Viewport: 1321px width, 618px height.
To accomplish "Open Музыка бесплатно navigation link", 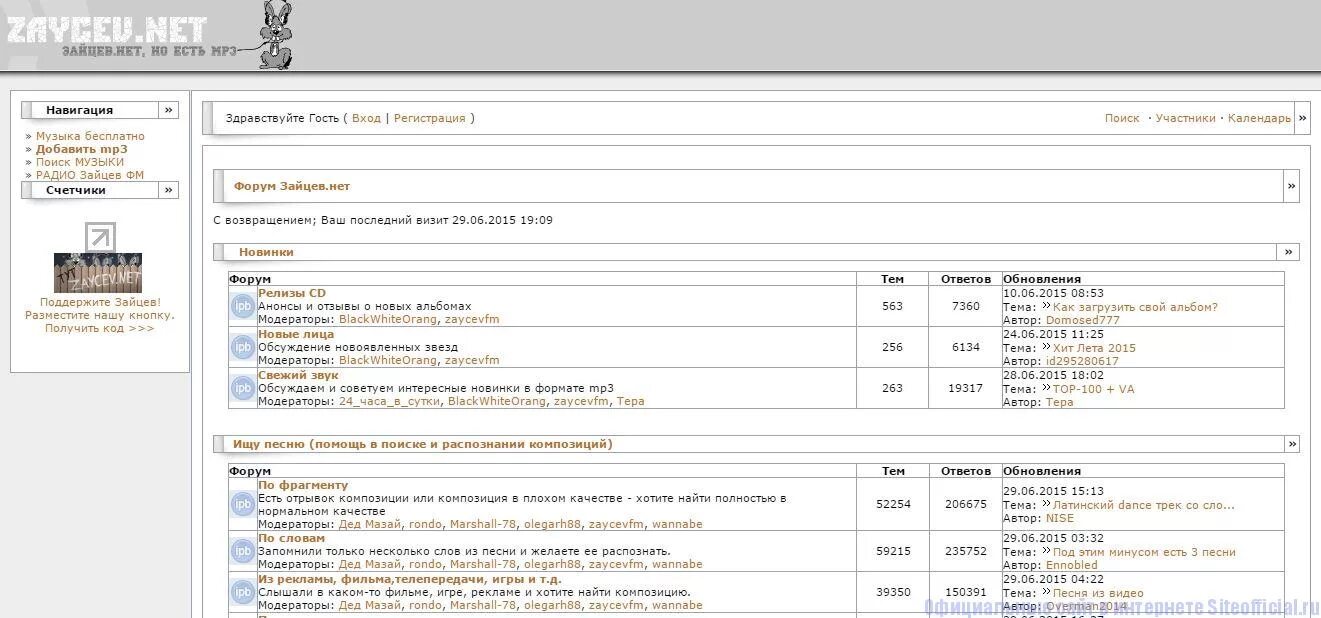I will (90, 136).
